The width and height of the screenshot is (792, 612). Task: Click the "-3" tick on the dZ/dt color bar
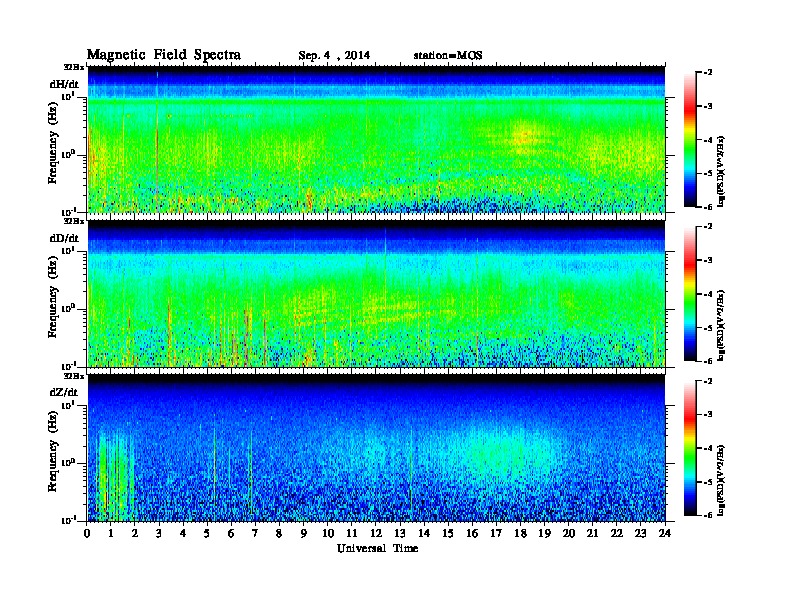708,414
